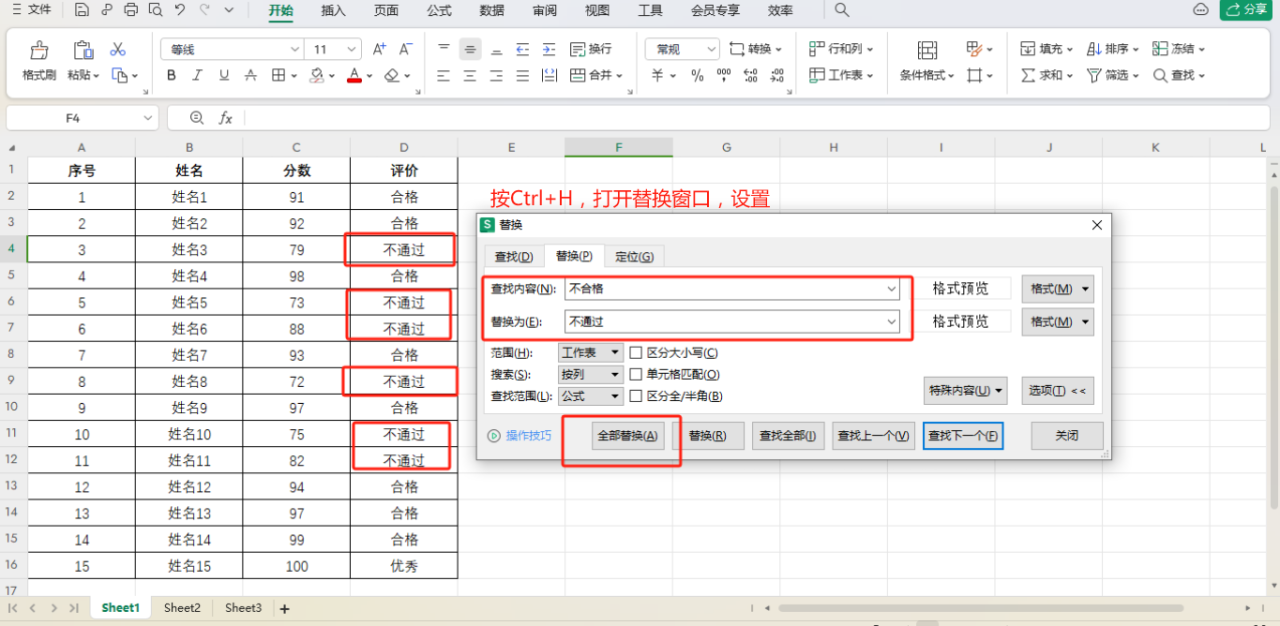Click the 分享 share button
The width and height of the screenshot is (1280, 626).
point(1245,10)
